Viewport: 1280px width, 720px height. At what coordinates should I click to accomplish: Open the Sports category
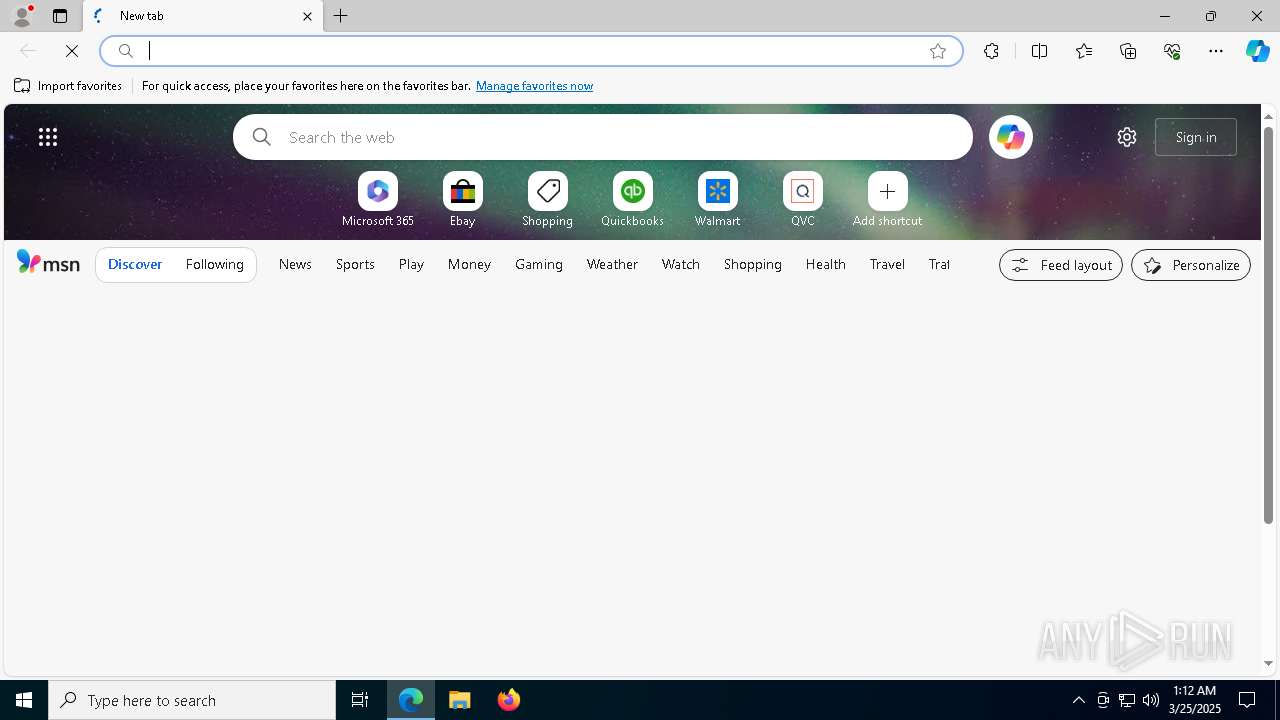click(x=355, y=264)
